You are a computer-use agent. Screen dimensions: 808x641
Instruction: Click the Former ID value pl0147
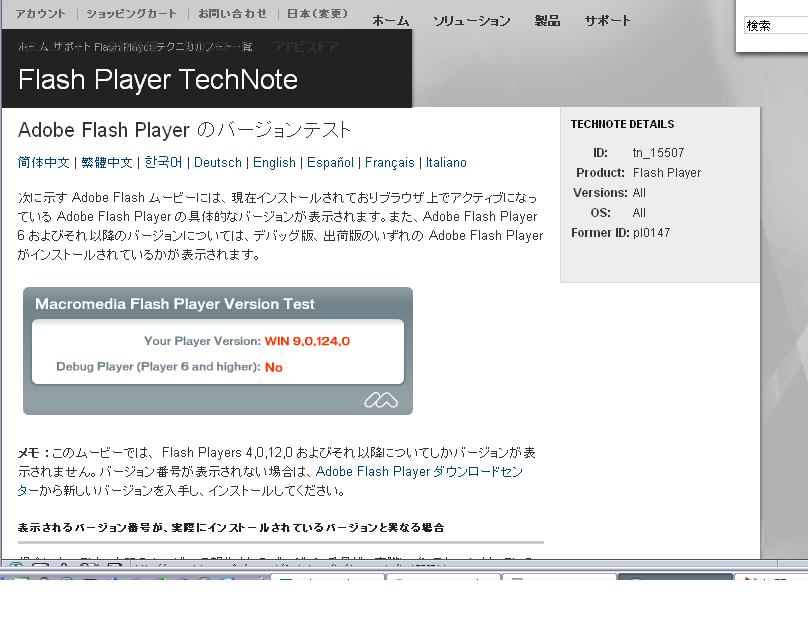coord(651,233)
